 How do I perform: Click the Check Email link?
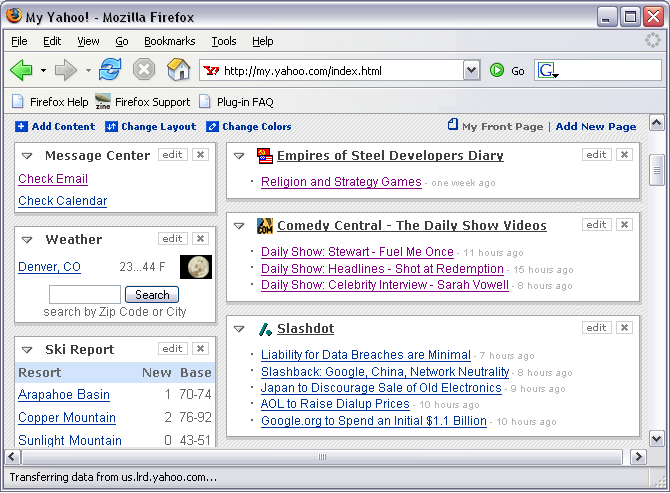tap(53, 179)
